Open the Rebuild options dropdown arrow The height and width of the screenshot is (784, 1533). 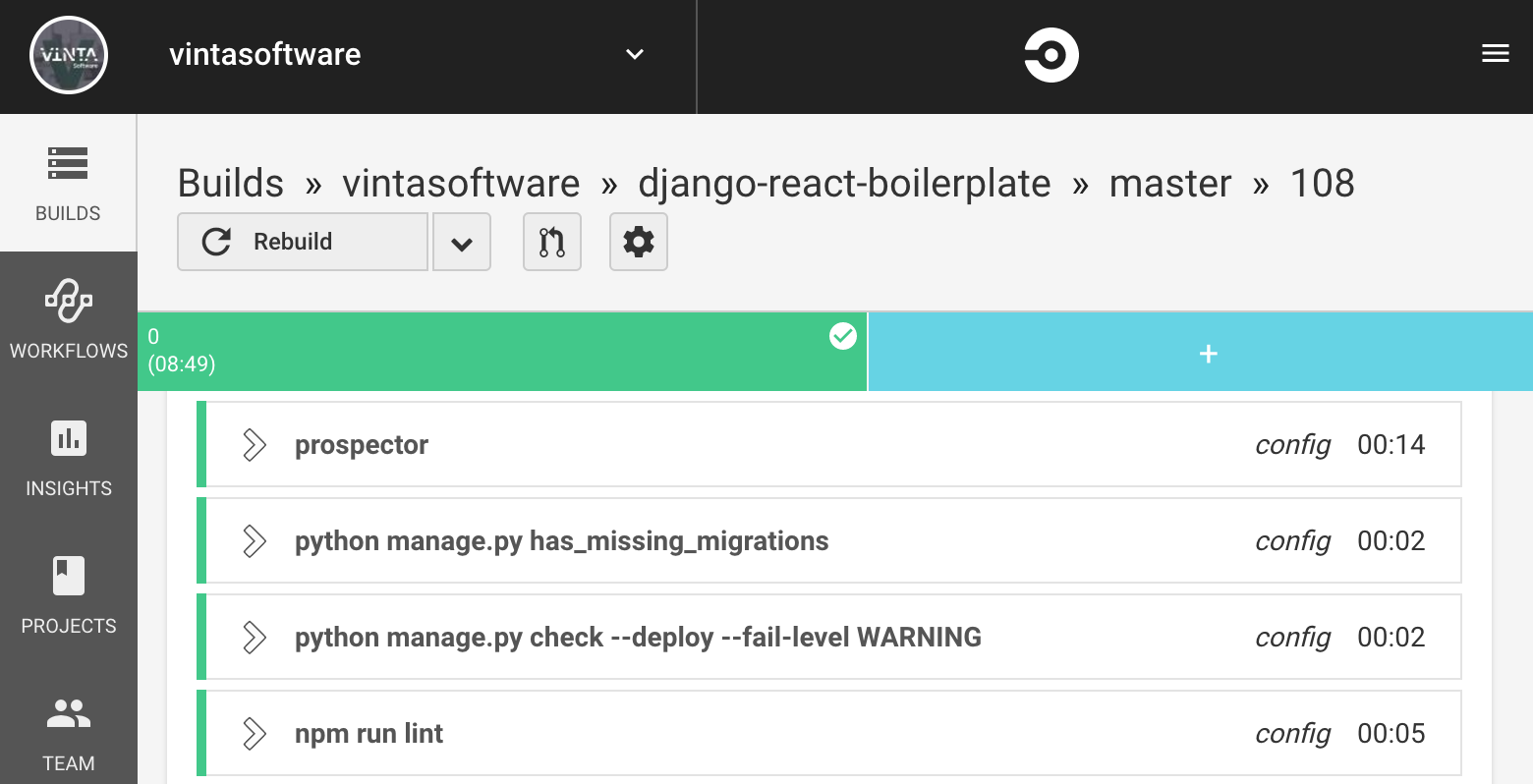tap(462, 242)
